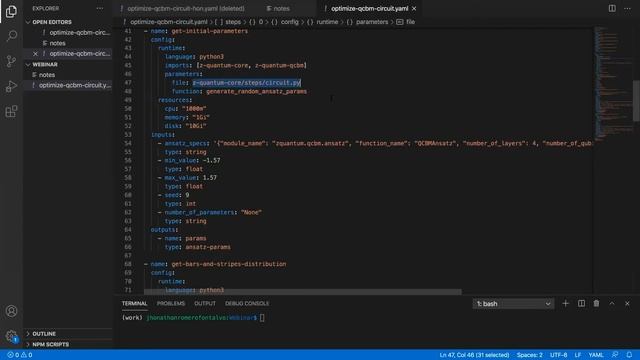Close the optimize-qcbm-circuit.yaml editor tab

coord(414,9)
